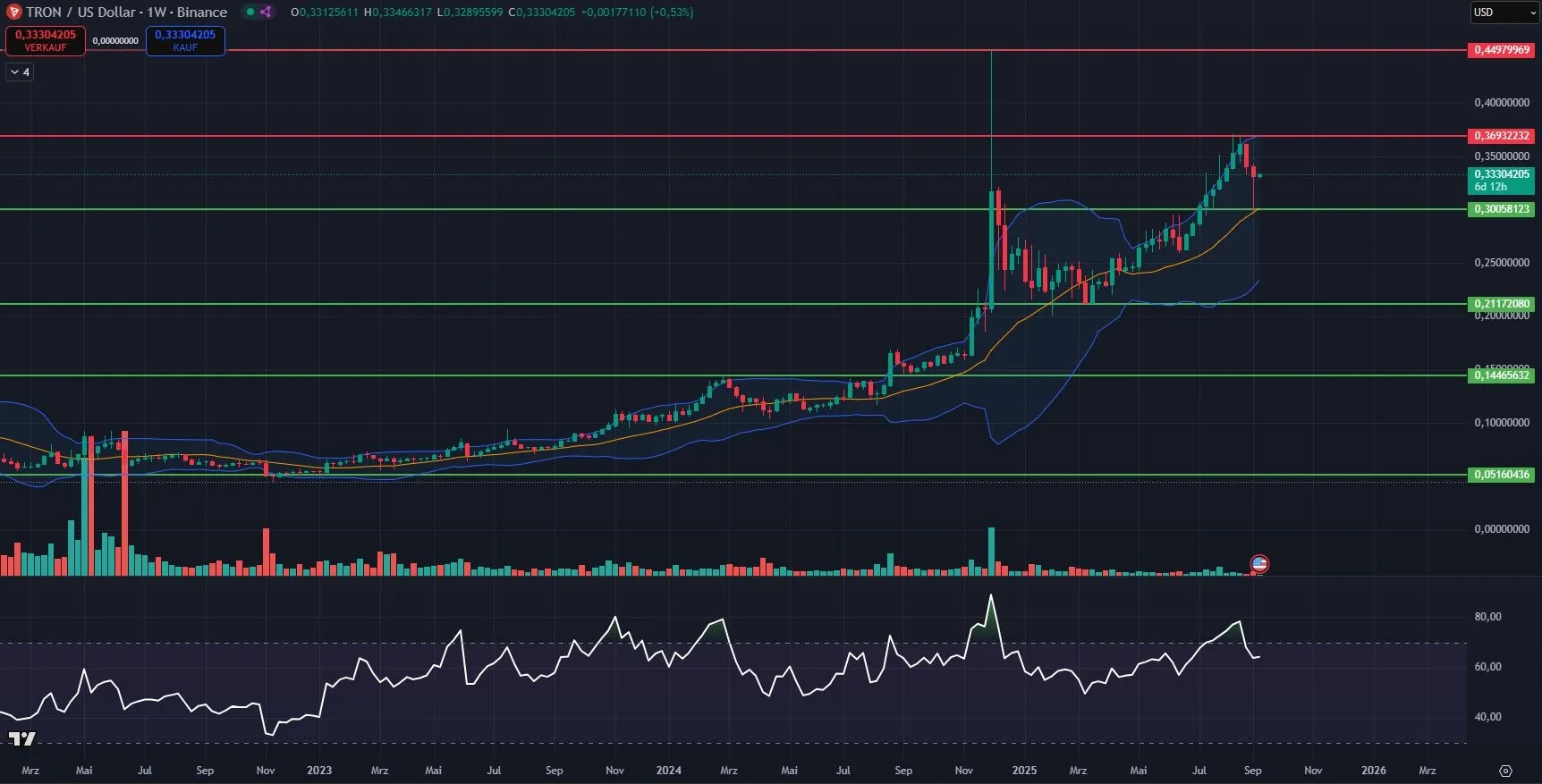
Task: Click the blue KAUF buy button
Action: tap(185, 40)
